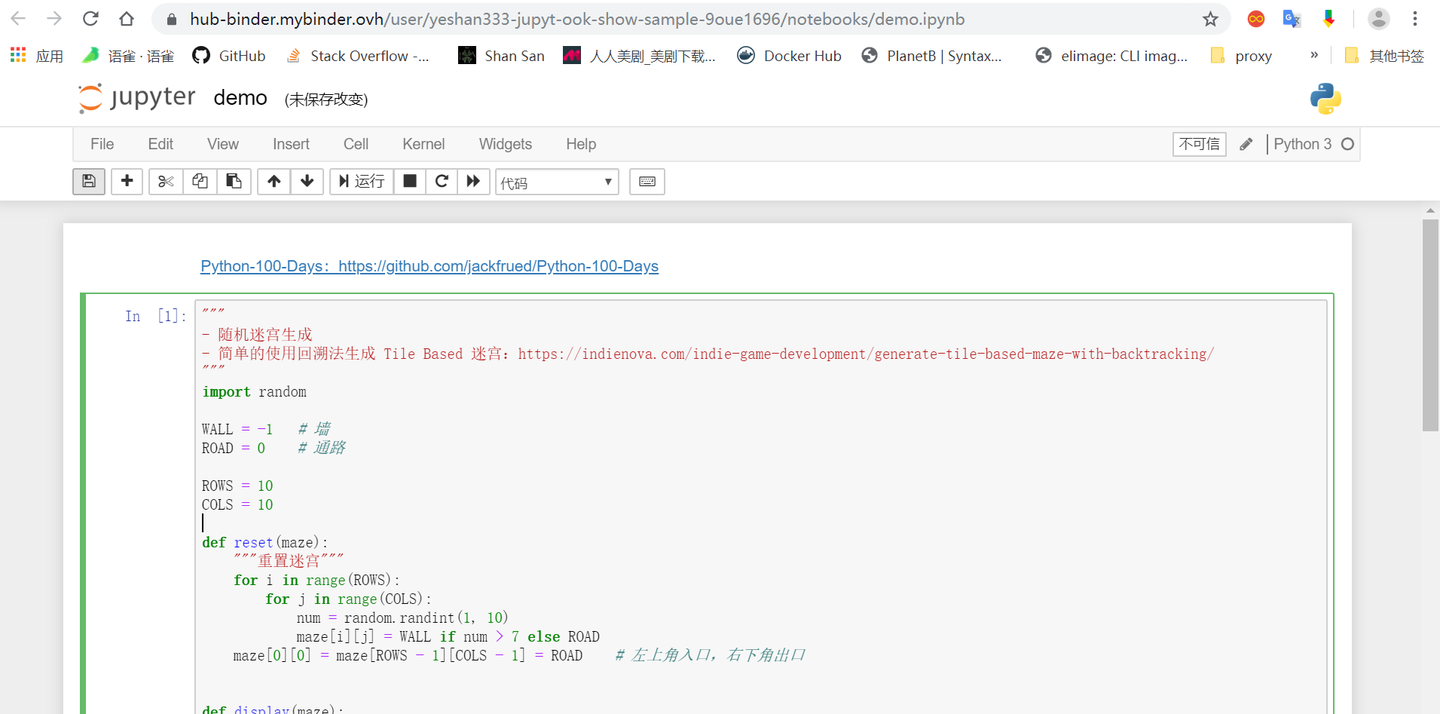Save the notebook using the save icon
The width and height of the screenshot is (1440, 714).
(89, 181)
